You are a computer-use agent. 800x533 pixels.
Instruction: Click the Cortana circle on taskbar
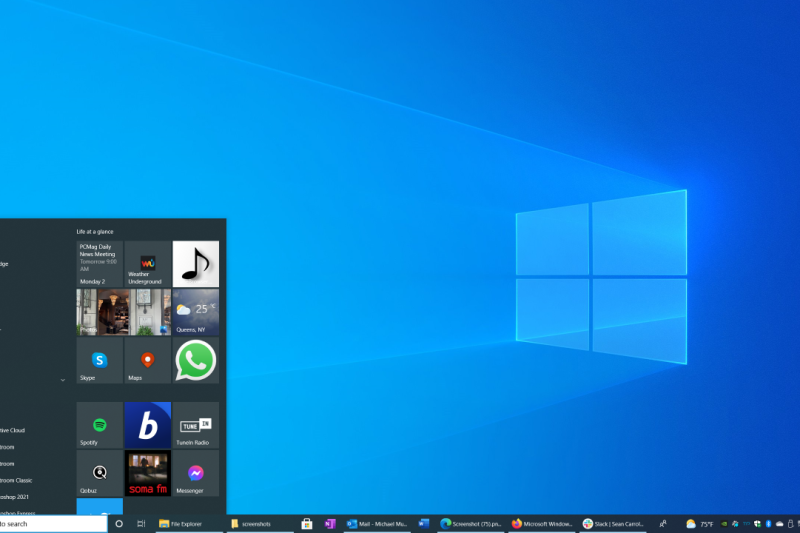119,524
